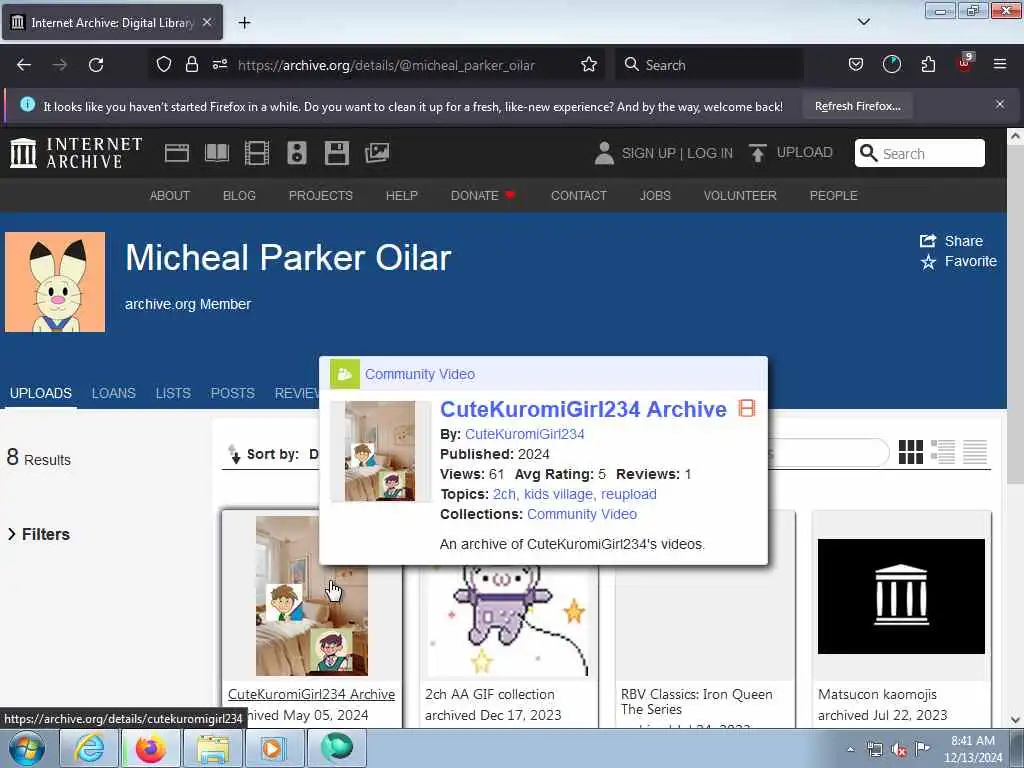The image size is (1024, 768).
Task: Select the UPLOADS tab
Action: 40,393
